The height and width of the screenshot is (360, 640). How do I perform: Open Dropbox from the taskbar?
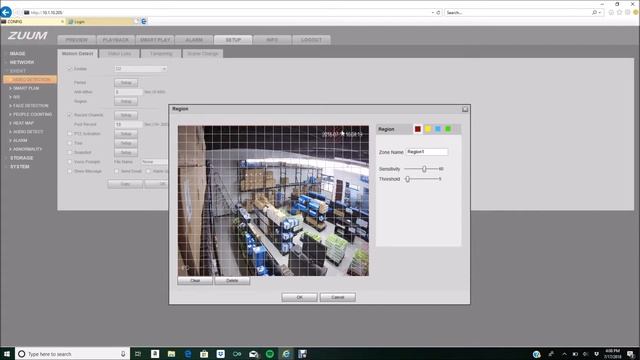[x=220, y=354]
